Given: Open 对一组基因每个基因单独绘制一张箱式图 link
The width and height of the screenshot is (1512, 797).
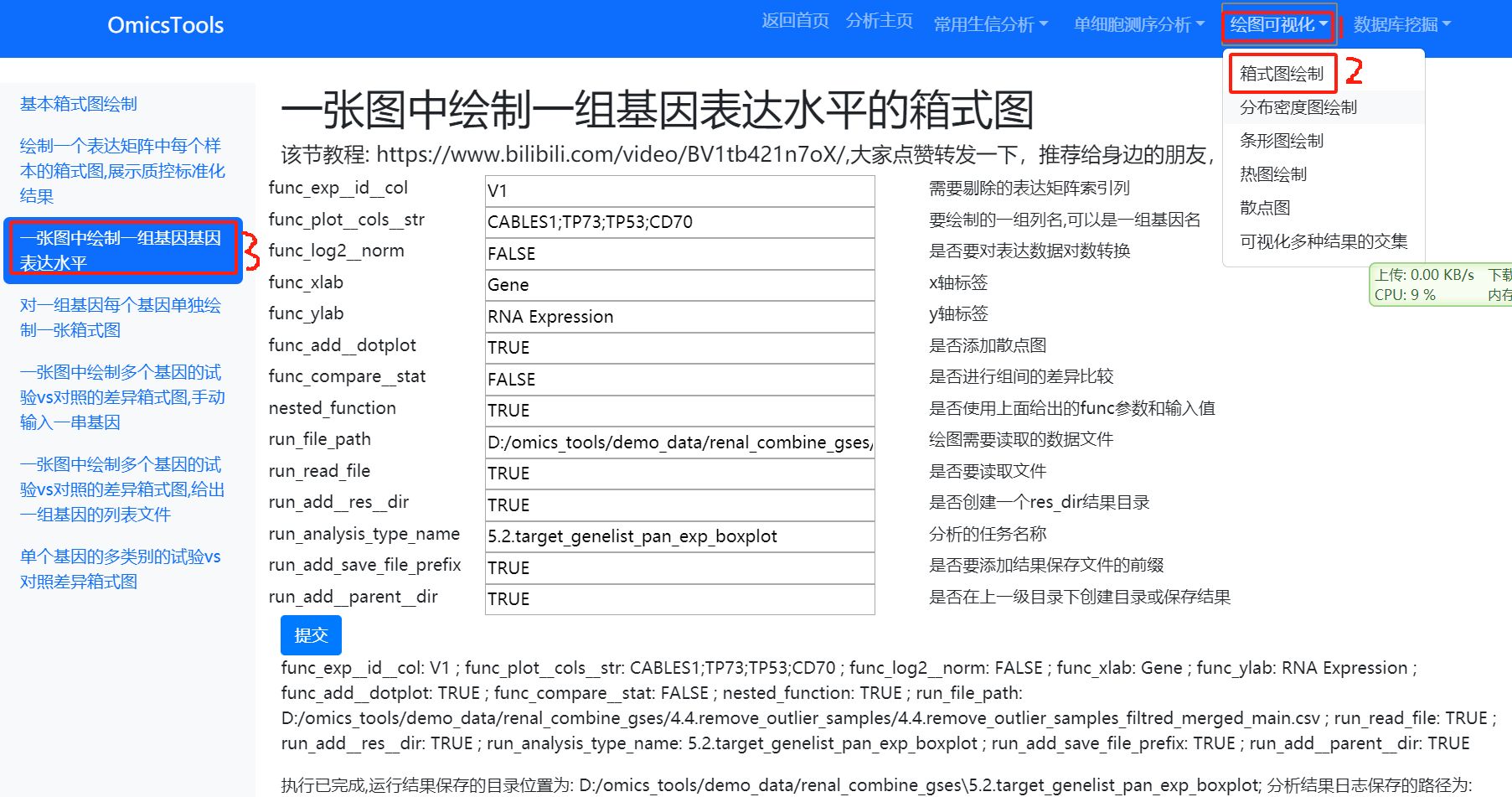Looking at the screenshot, I should (x=121, y=318).
